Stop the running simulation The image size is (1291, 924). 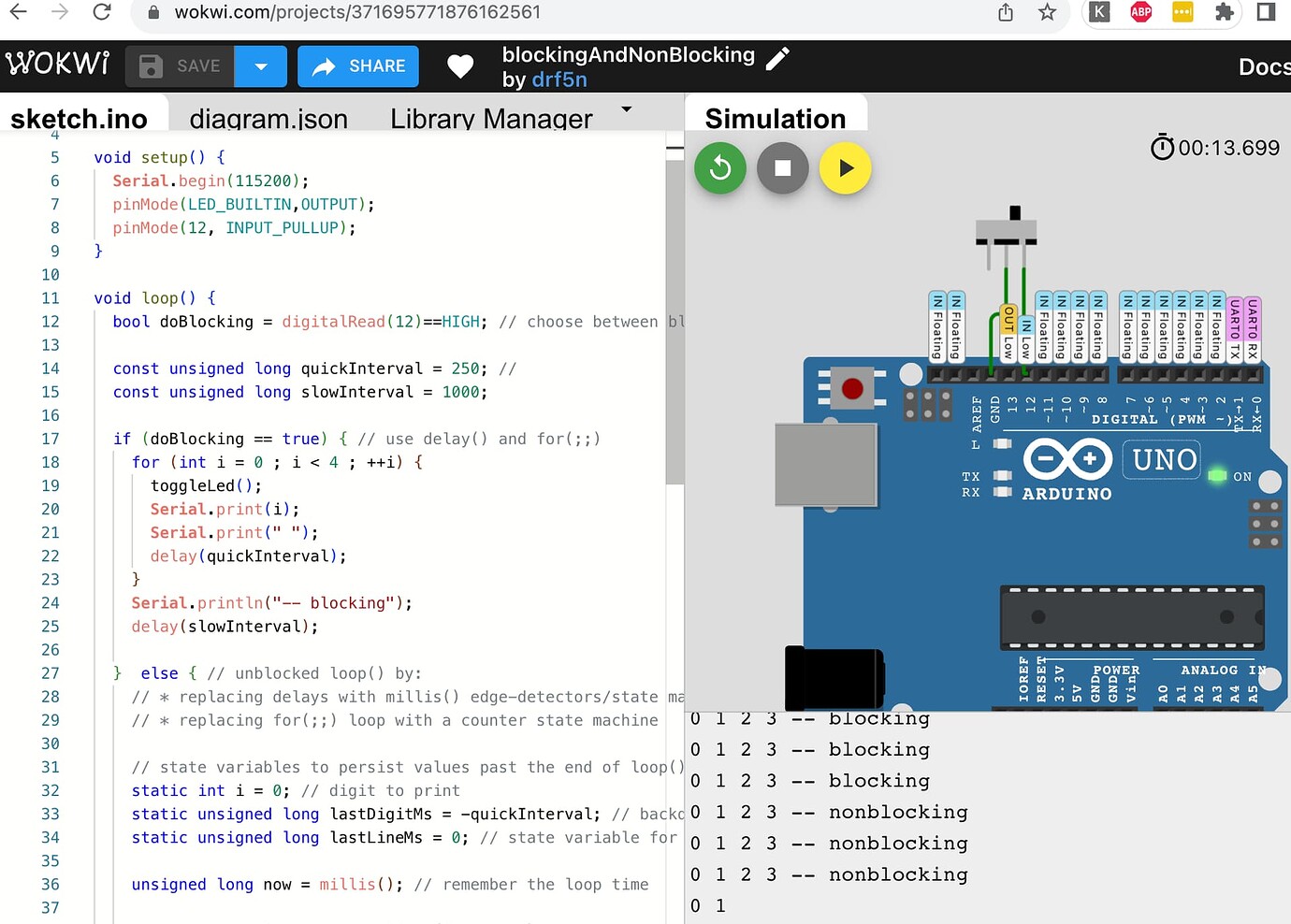(783, 168)
